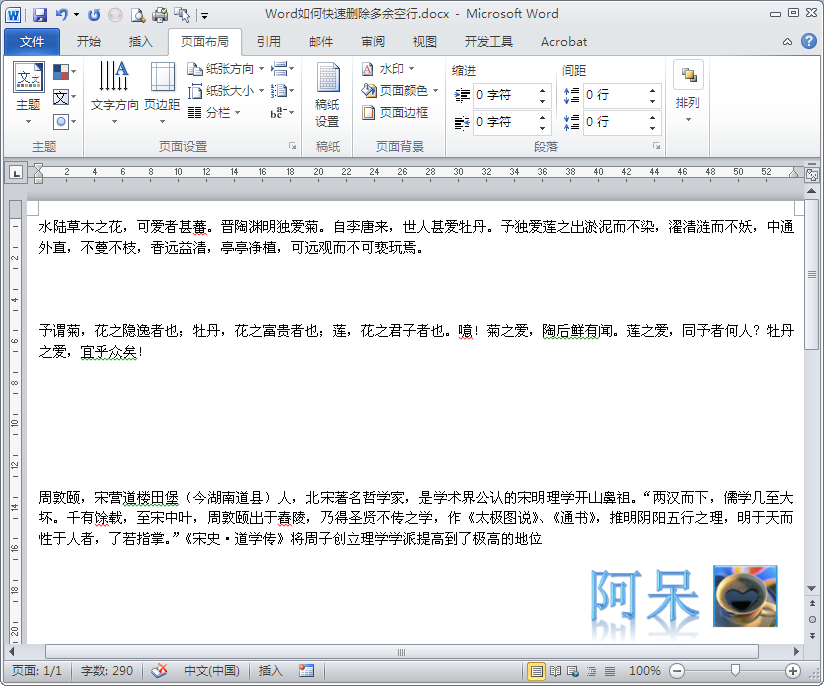Click proofing errors spell-check icon
The image size is (824, 686).
tap(159, 671)
